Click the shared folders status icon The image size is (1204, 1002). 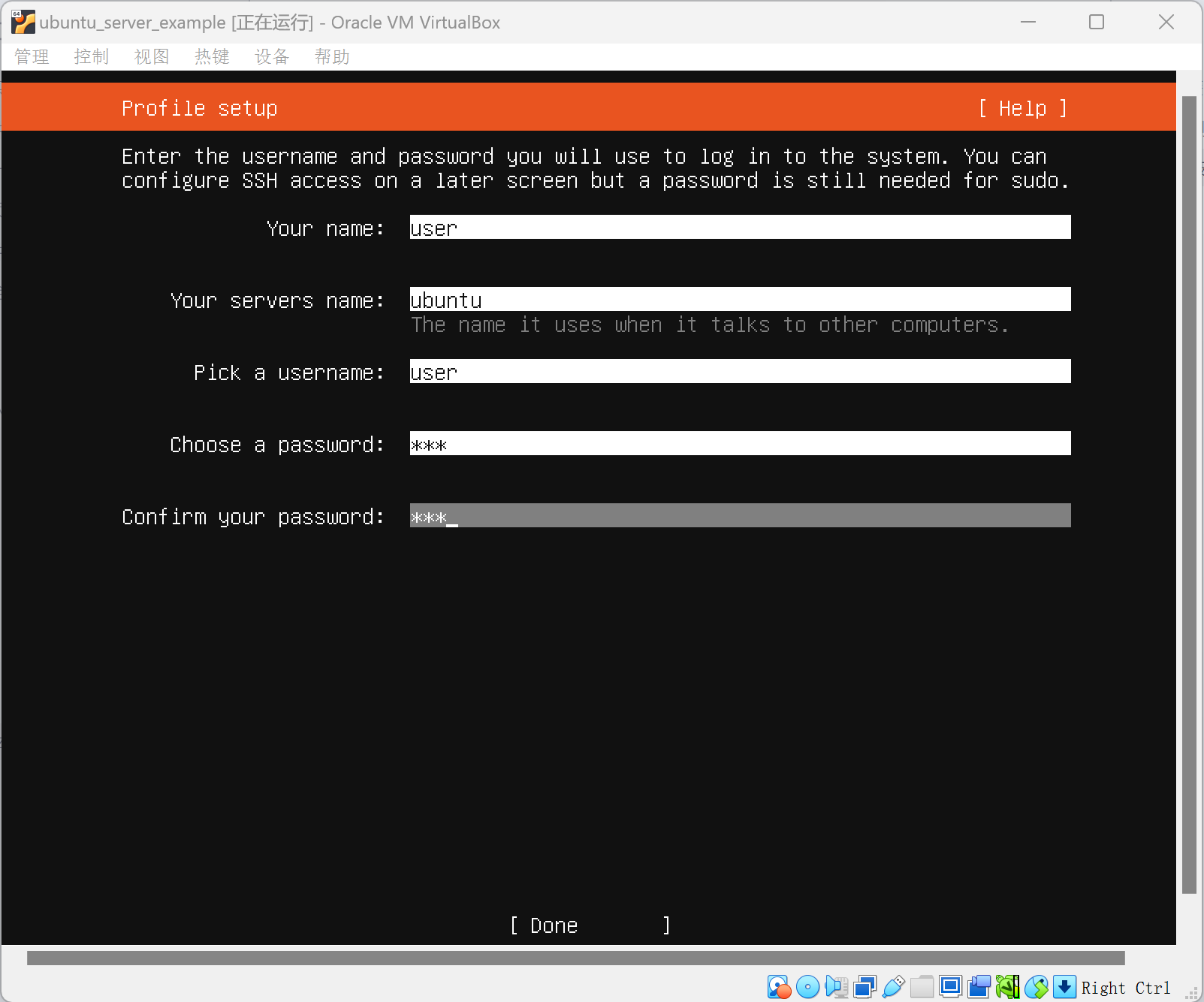click(x=922, y=987)
